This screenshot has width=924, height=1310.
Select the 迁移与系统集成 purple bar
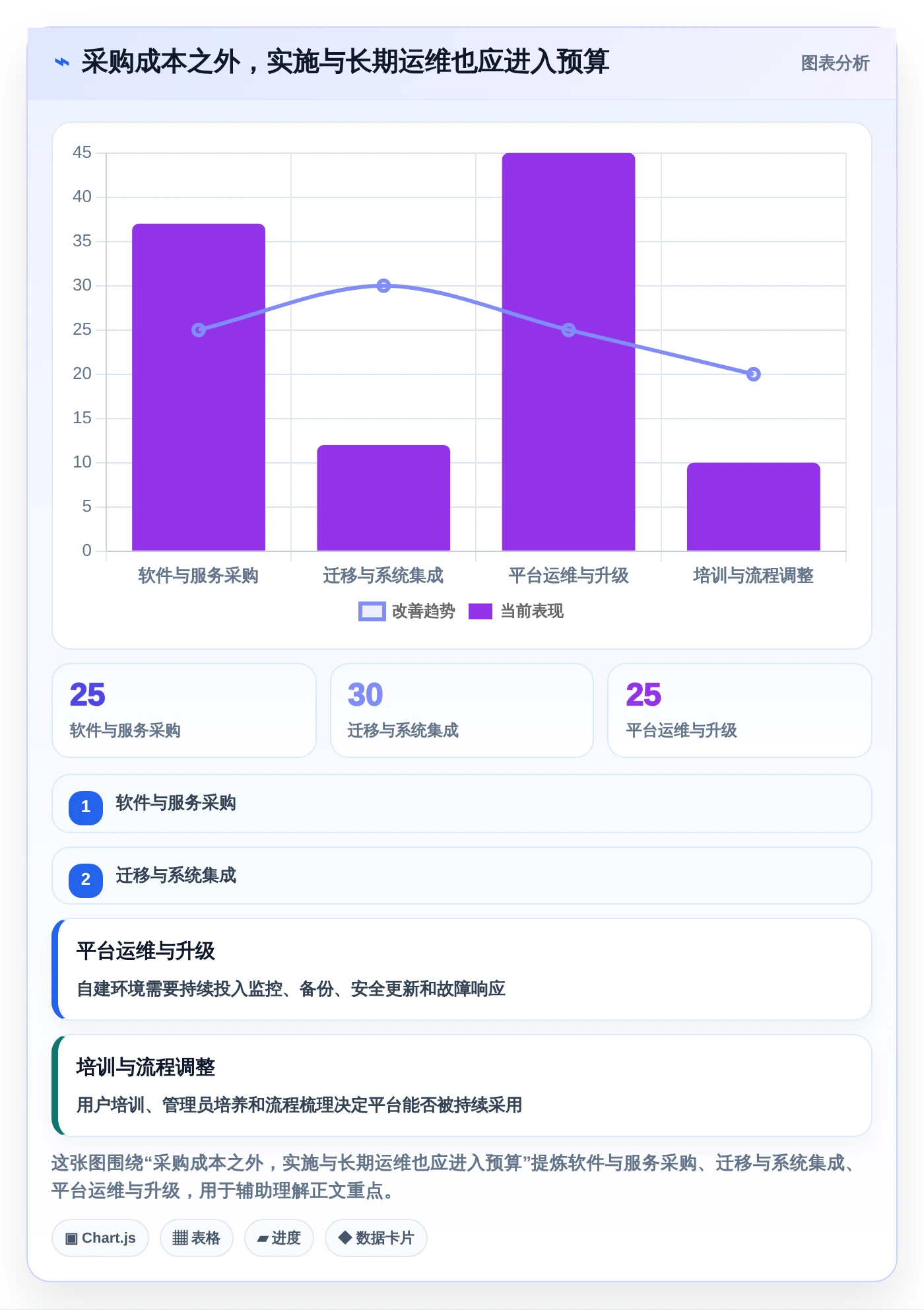coord(383,498)
